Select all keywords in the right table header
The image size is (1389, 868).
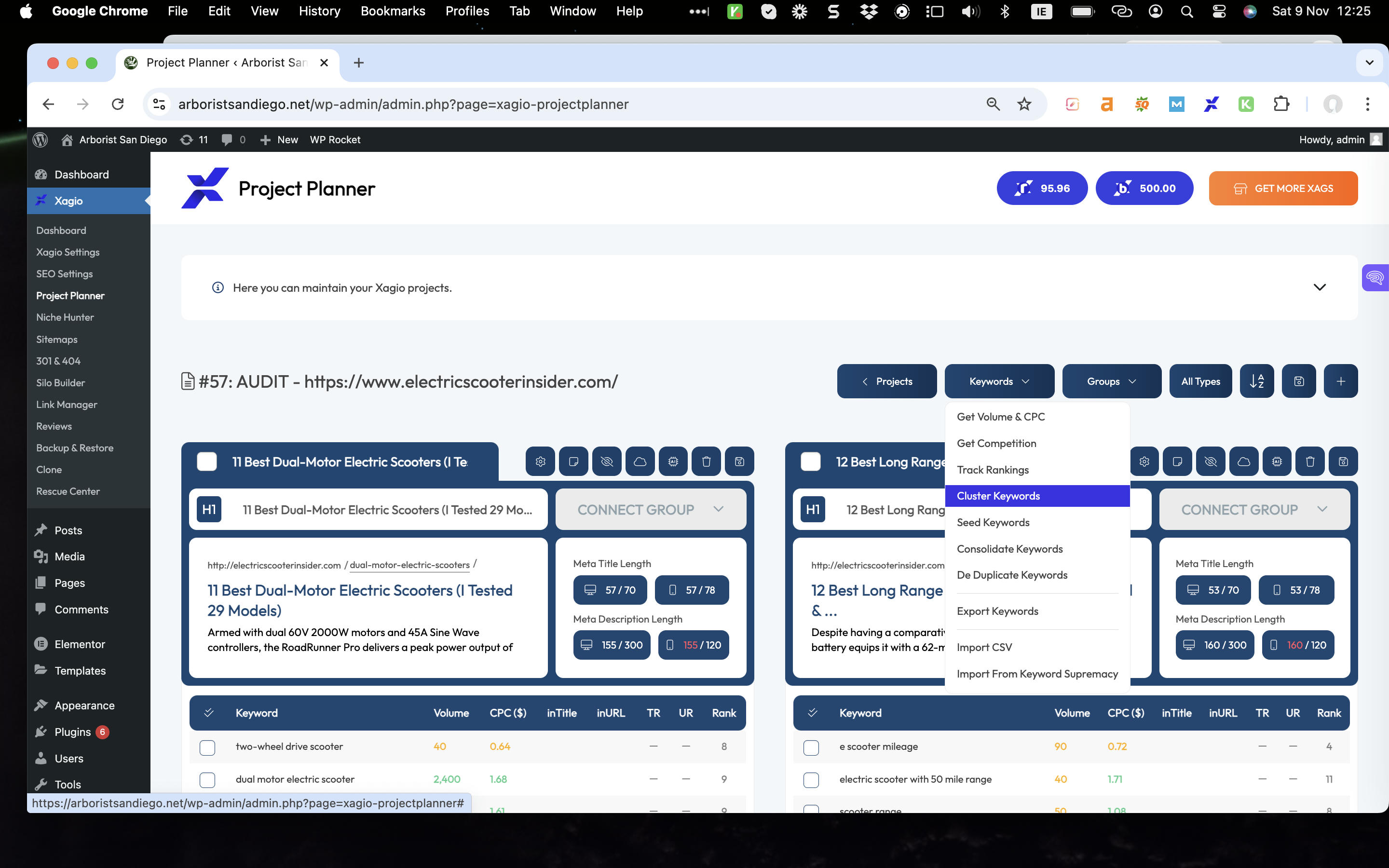click(x=813, y=713)
